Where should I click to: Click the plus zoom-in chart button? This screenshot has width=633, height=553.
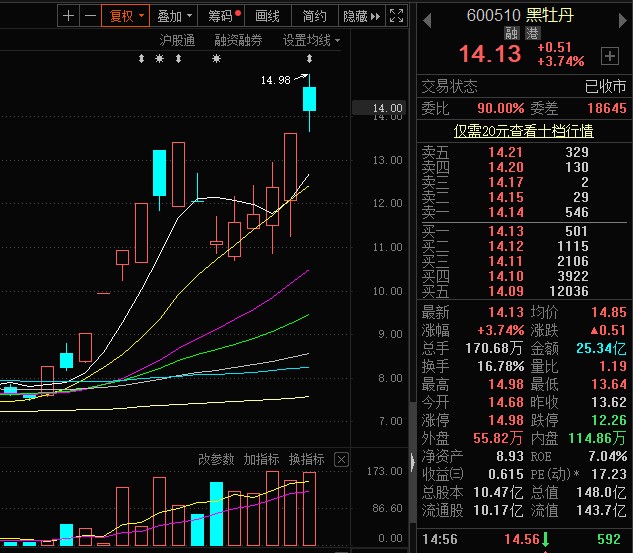click(x=69, y=16)
